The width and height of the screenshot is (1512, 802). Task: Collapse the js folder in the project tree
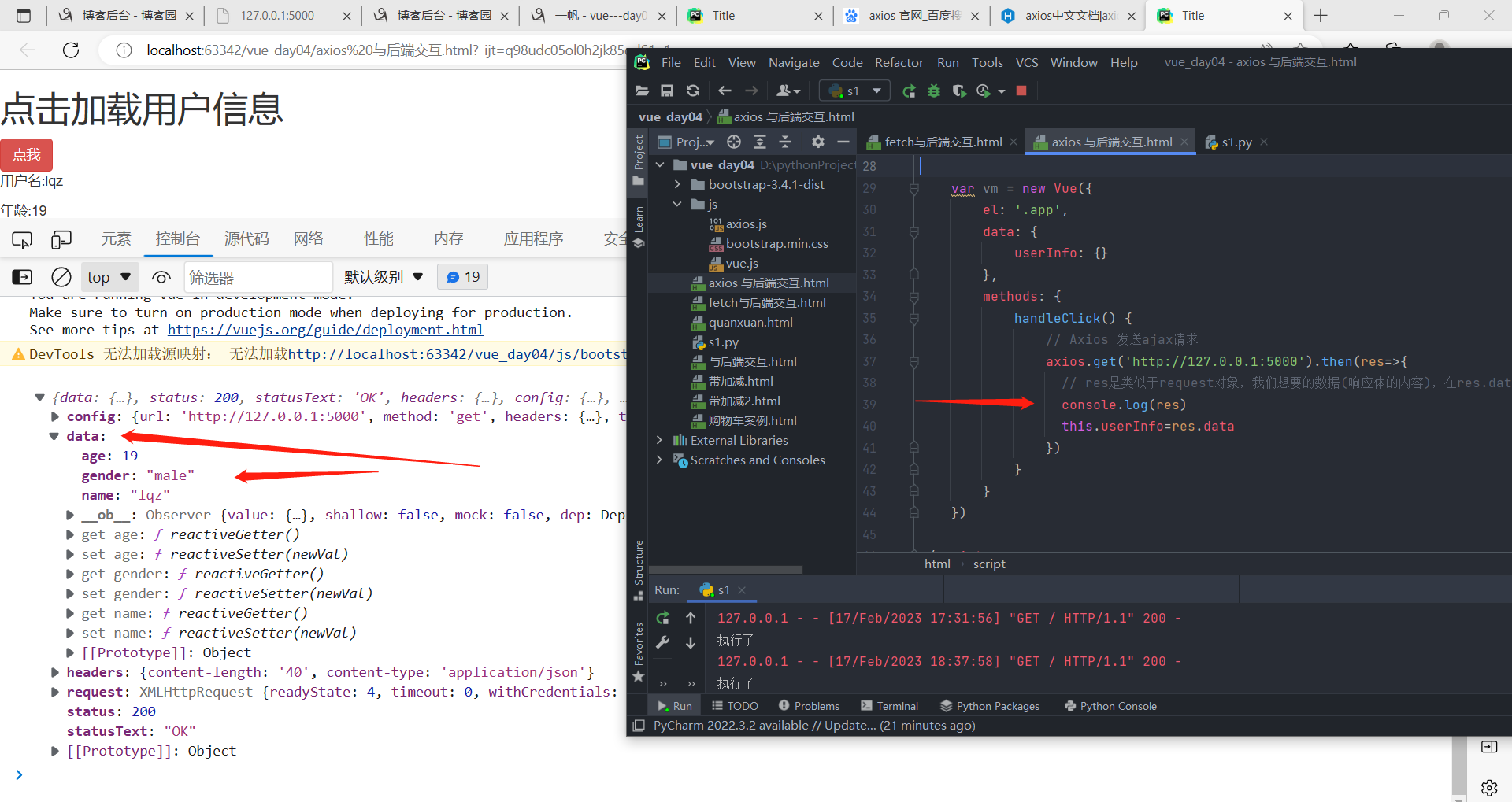tap(677, 204)
